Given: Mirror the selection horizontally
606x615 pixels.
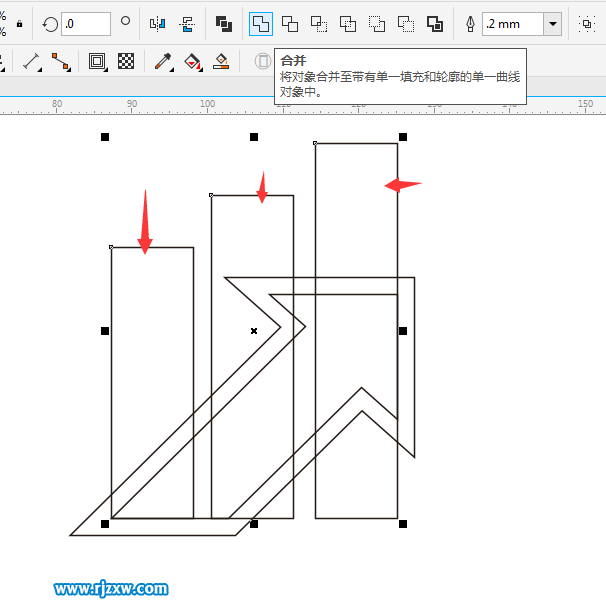Looking at the screenshot, I should 157,23.
